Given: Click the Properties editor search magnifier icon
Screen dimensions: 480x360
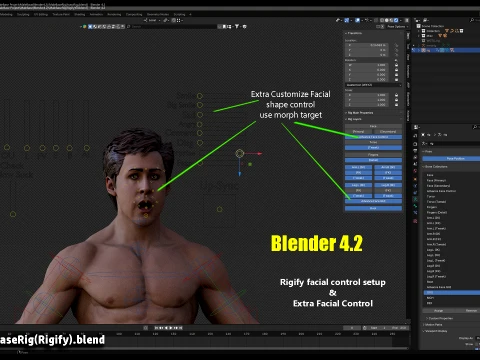Looking at the screenshot, I should click(475, 127).
